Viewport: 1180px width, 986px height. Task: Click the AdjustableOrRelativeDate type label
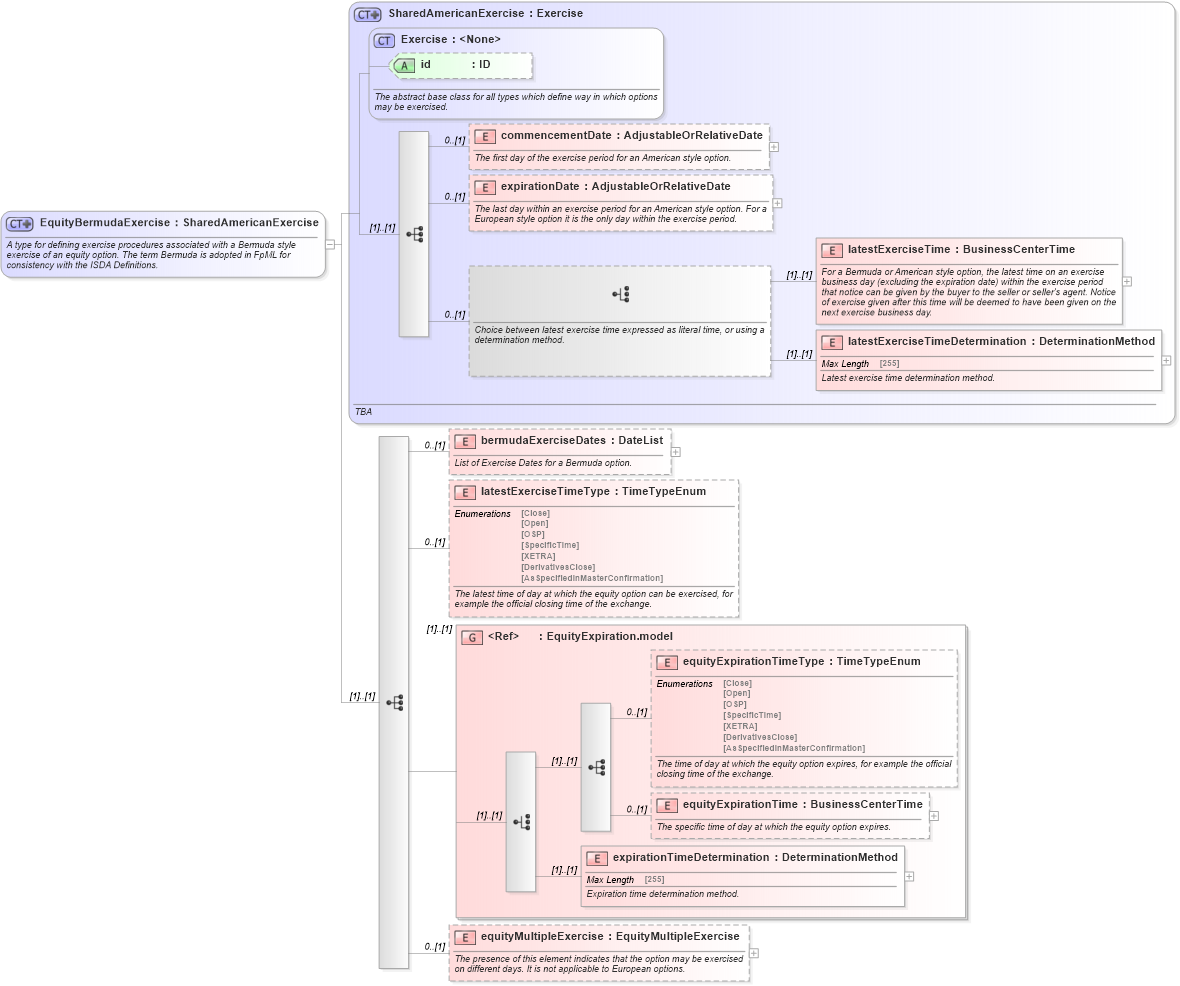pyautogui.click(x=695, y=135)
